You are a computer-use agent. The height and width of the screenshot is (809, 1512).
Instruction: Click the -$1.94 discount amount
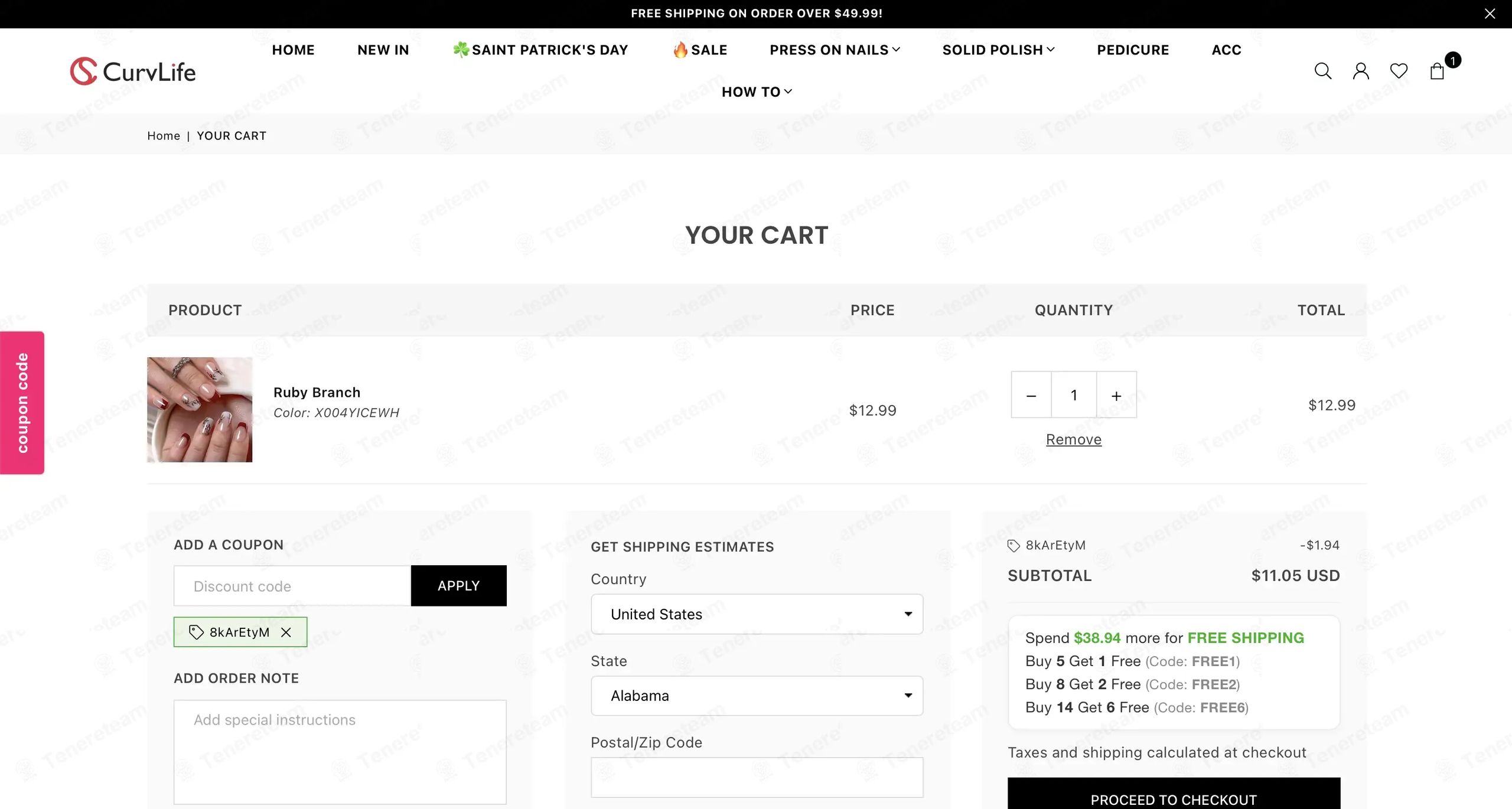point(1319,545)
